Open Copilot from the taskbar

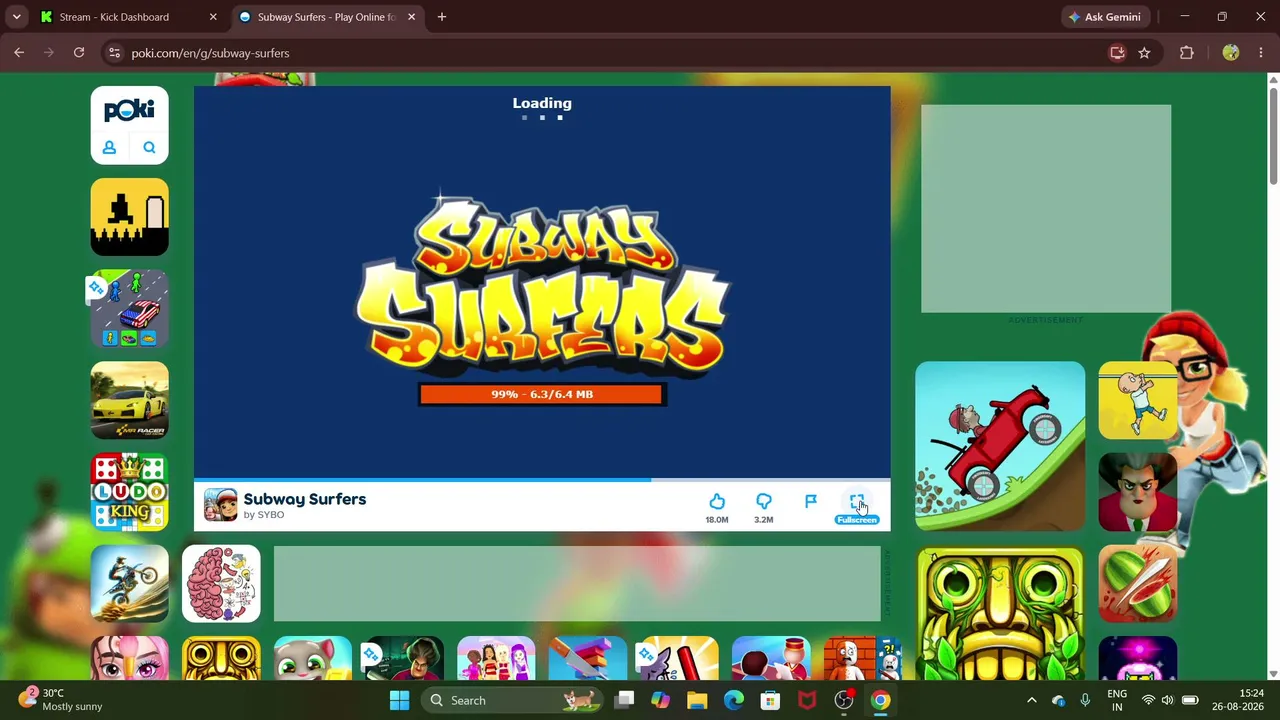(x=660, y=700)
